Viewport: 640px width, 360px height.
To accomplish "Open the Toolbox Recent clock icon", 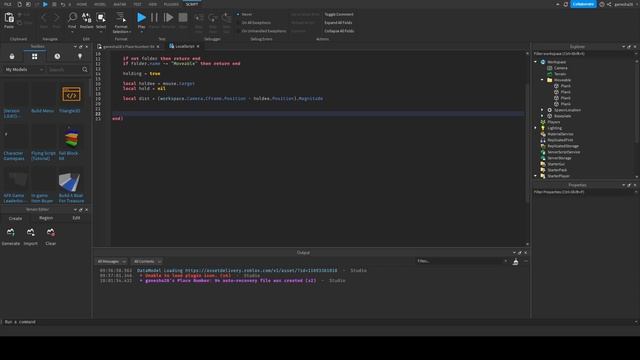I will tap(57, 56).
